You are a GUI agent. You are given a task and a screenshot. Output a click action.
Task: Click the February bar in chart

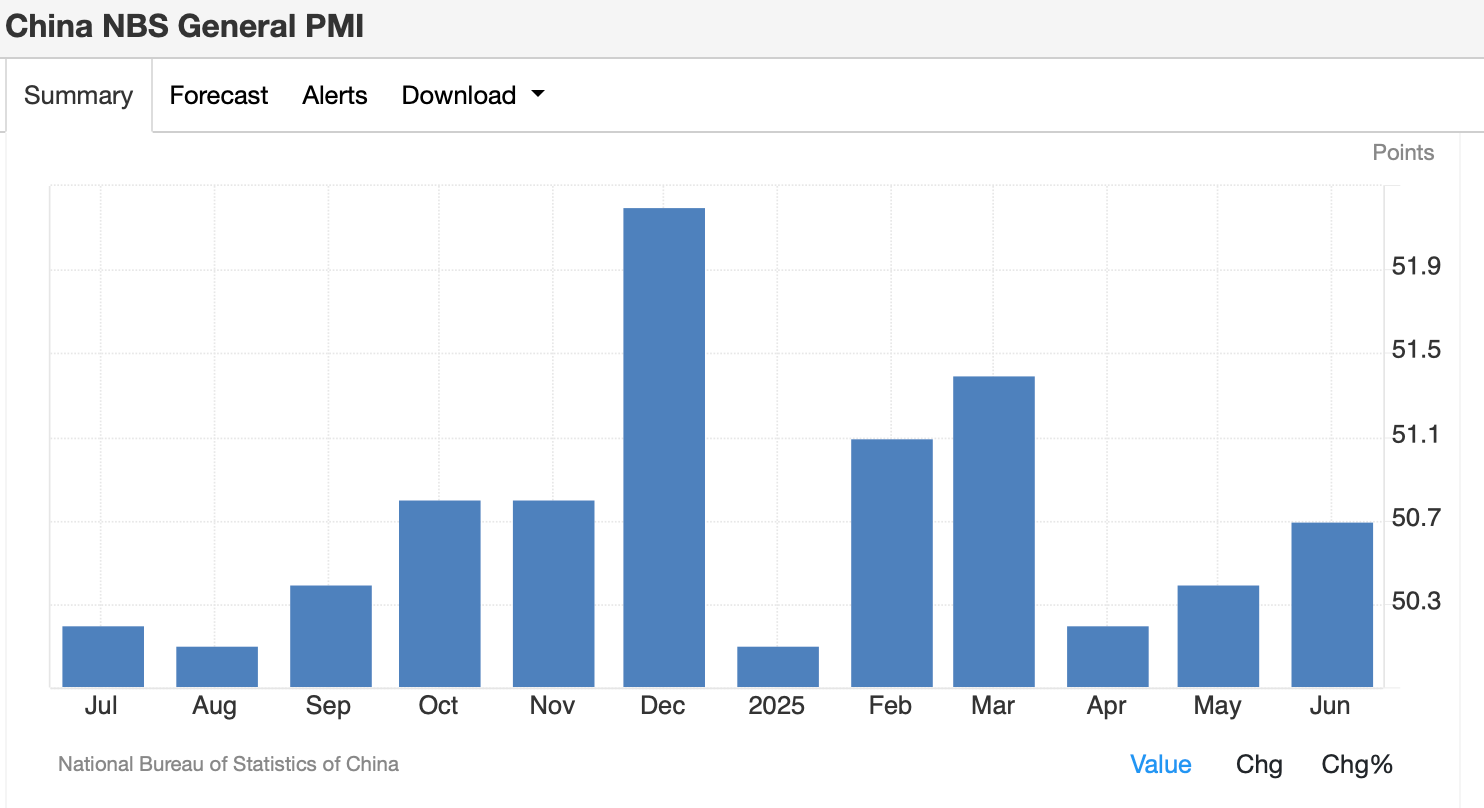892,563
